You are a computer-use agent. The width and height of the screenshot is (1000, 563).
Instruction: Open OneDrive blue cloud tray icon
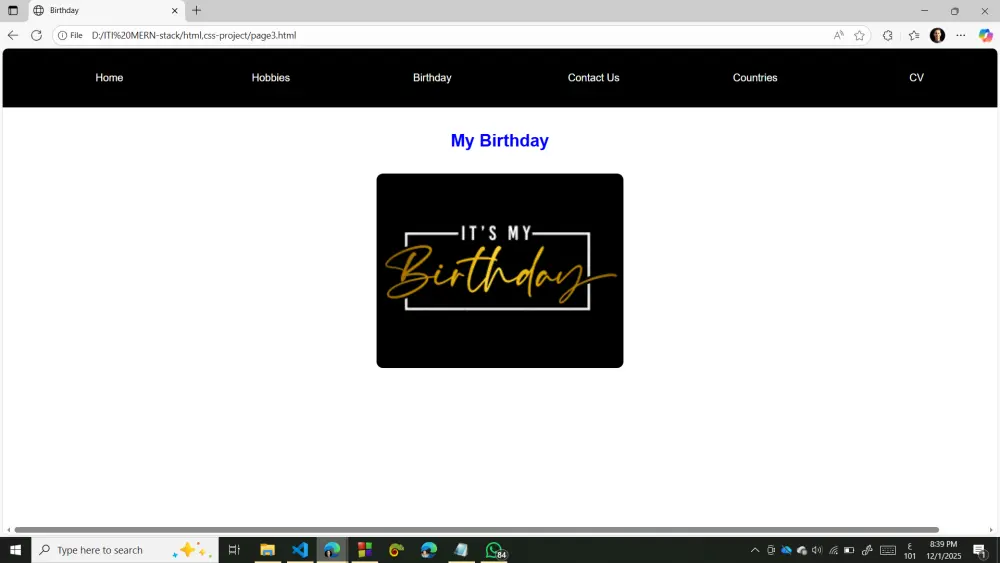pos(786,550)
